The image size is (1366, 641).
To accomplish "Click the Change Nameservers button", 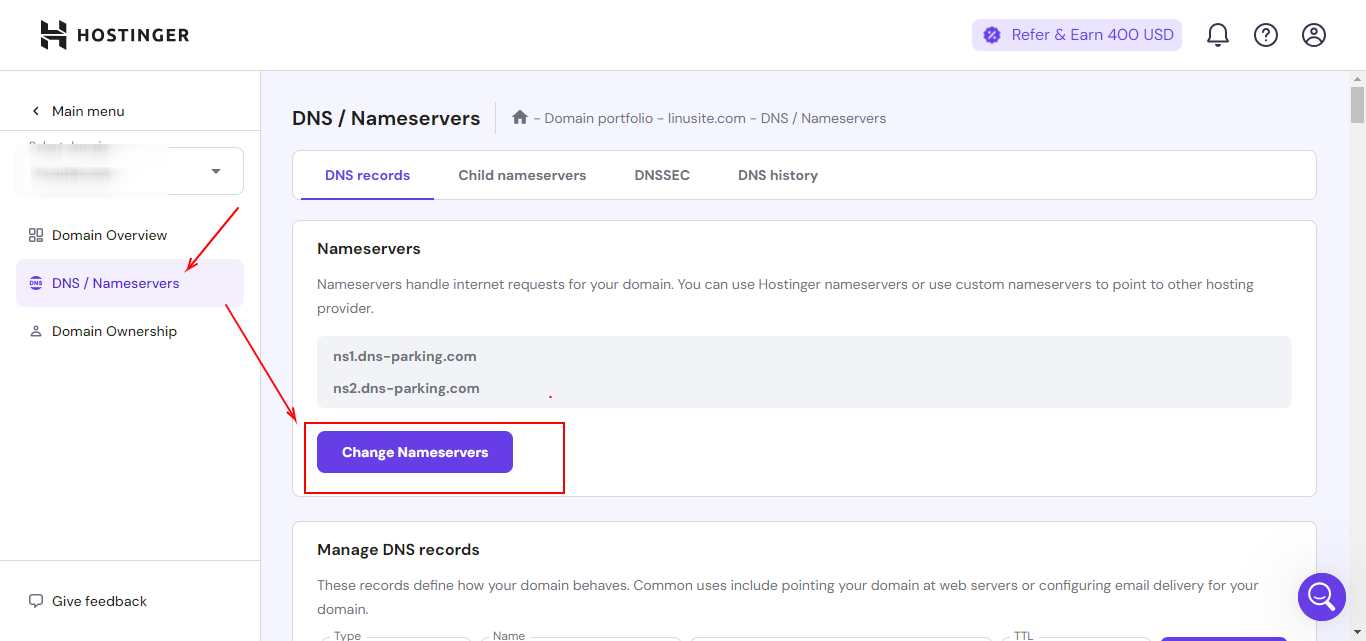I will pos(415,452).
